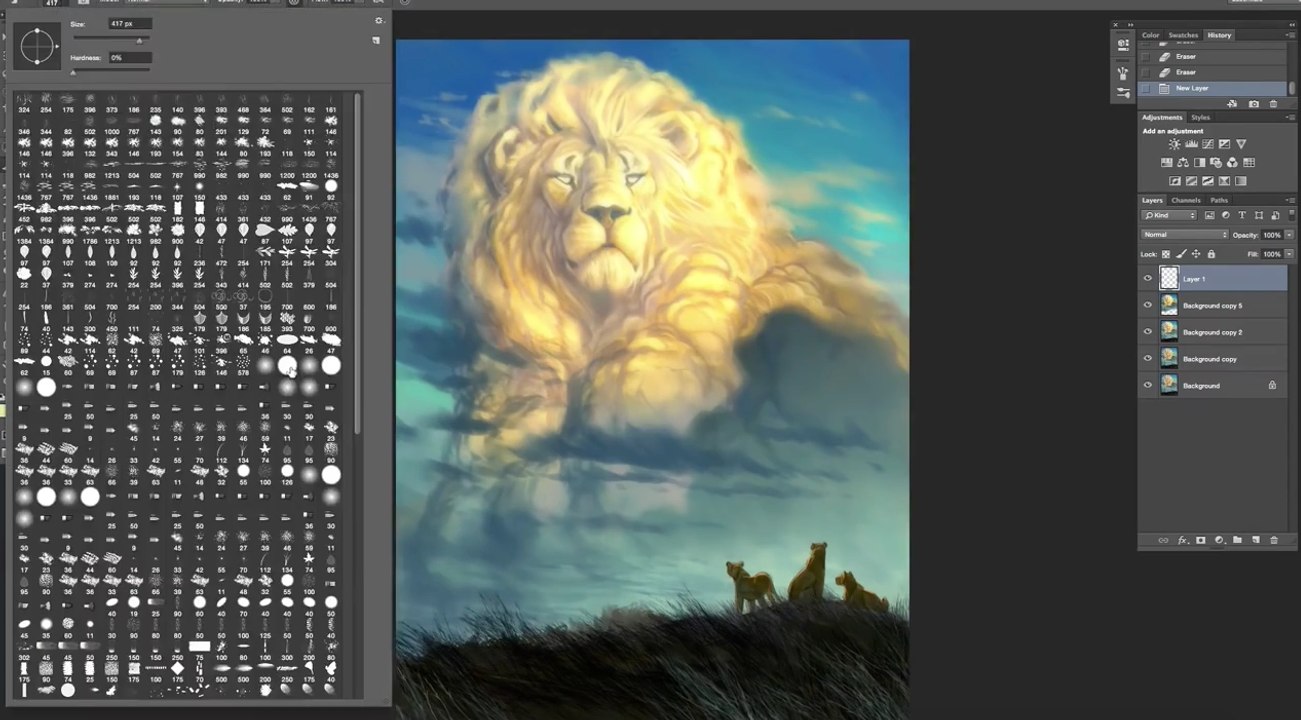Image resolution: width=1301 pixels, height=720 pixels.
Task: Toggle visibility of Background copy layer
Action: coord(1148,358)
